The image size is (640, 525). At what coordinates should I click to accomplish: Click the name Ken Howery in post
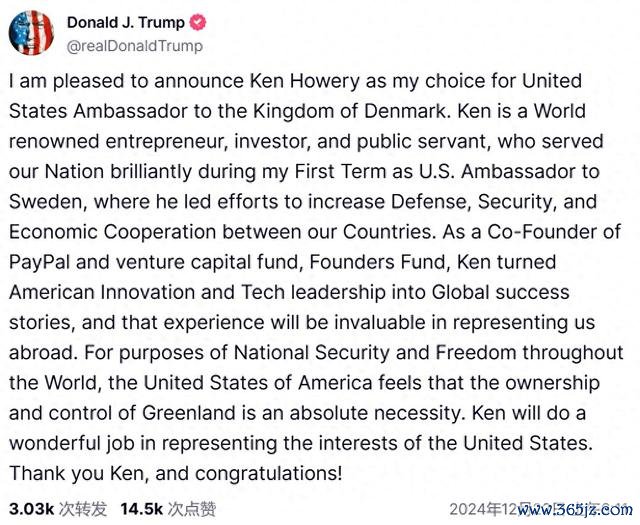tap(304, 81)
